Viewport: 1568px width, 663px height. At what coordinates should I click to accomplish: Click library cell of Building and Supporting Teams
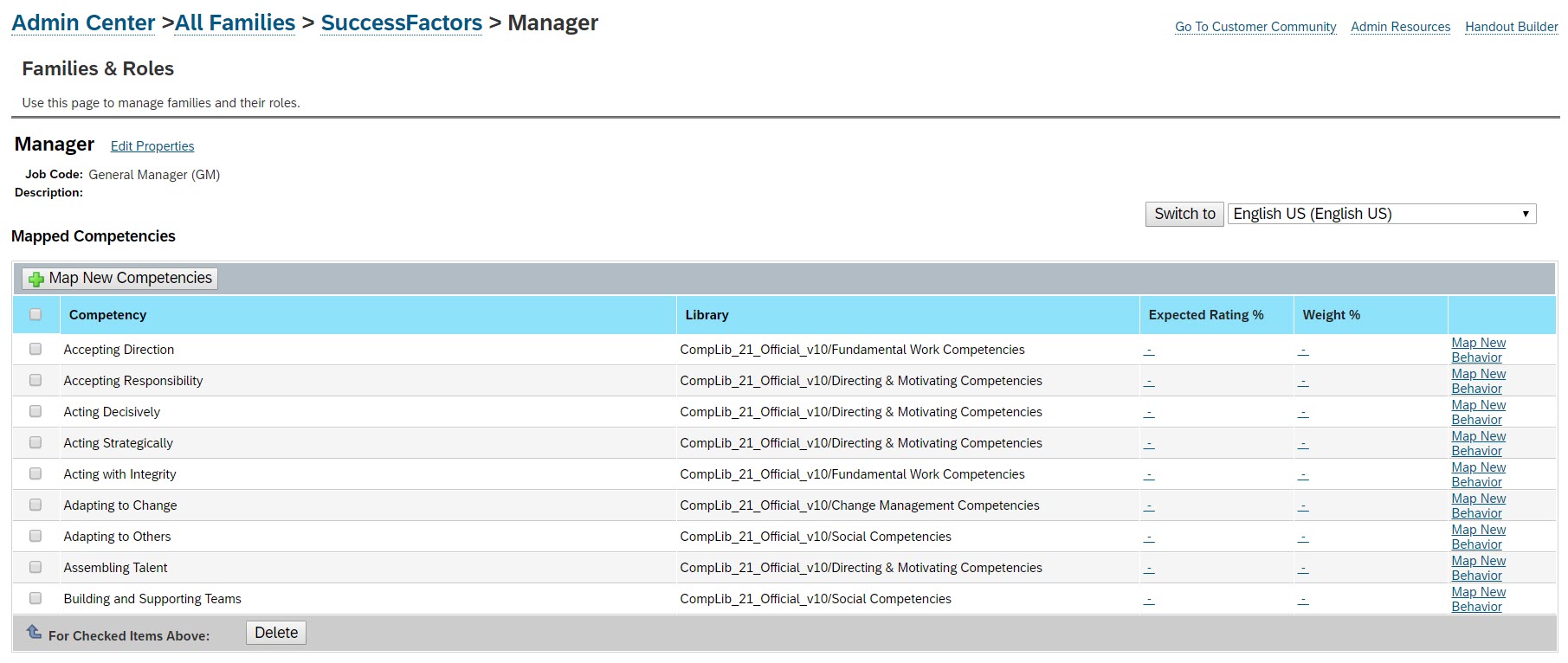(816, 599)
